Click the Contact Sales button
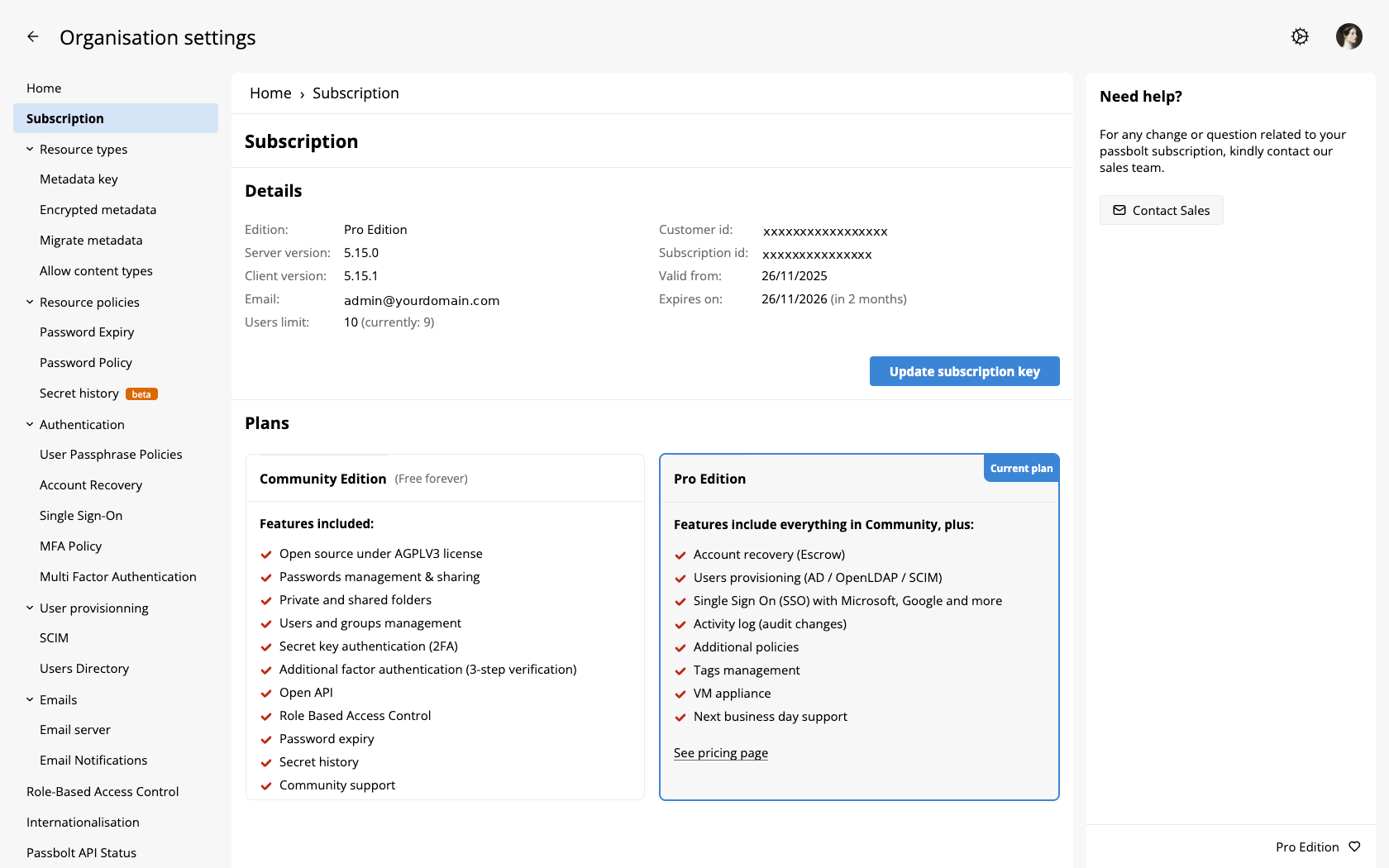 [x=1161, y=210]
